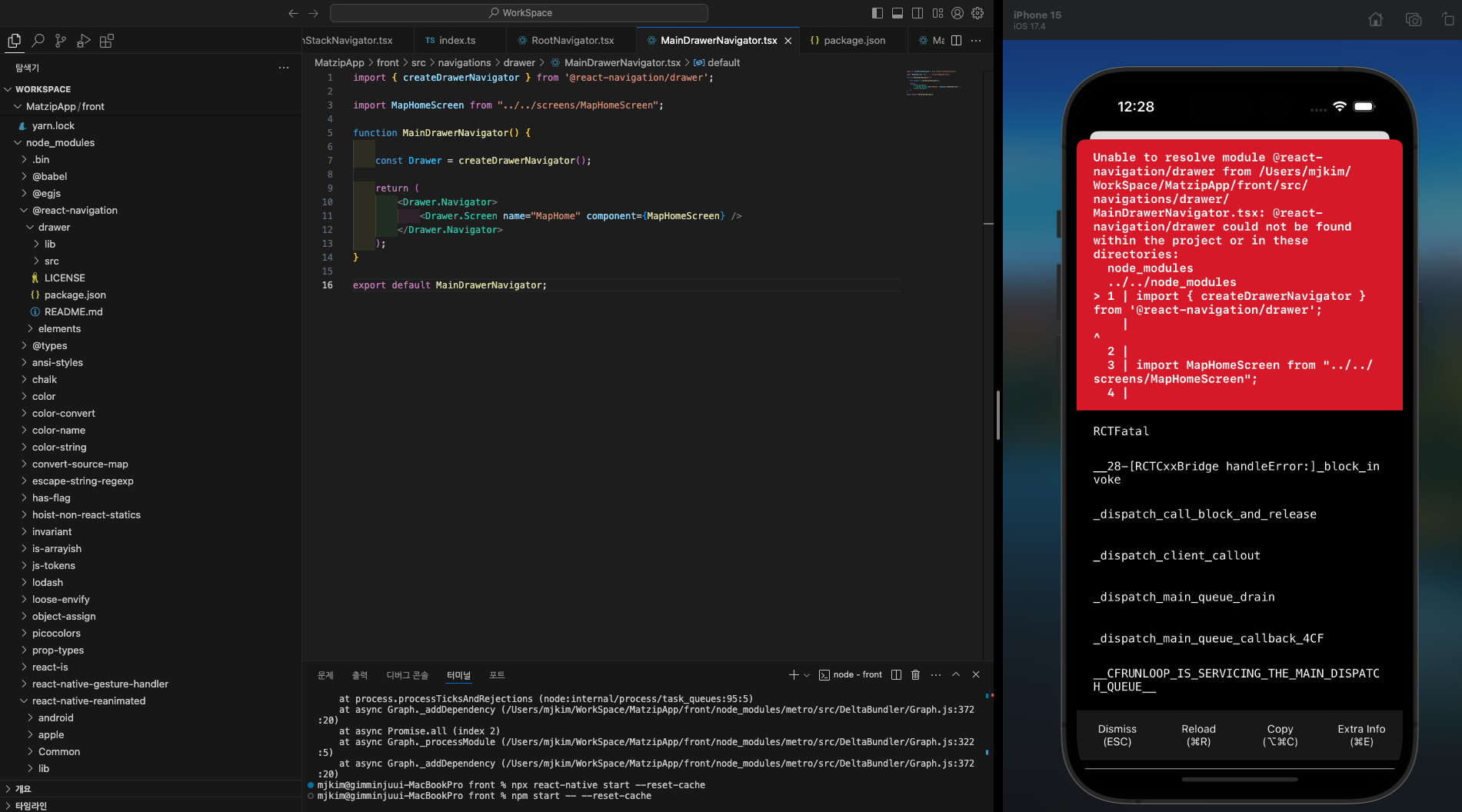Collapse the node_modules folder
The image size is (1462, 812).
151,143
